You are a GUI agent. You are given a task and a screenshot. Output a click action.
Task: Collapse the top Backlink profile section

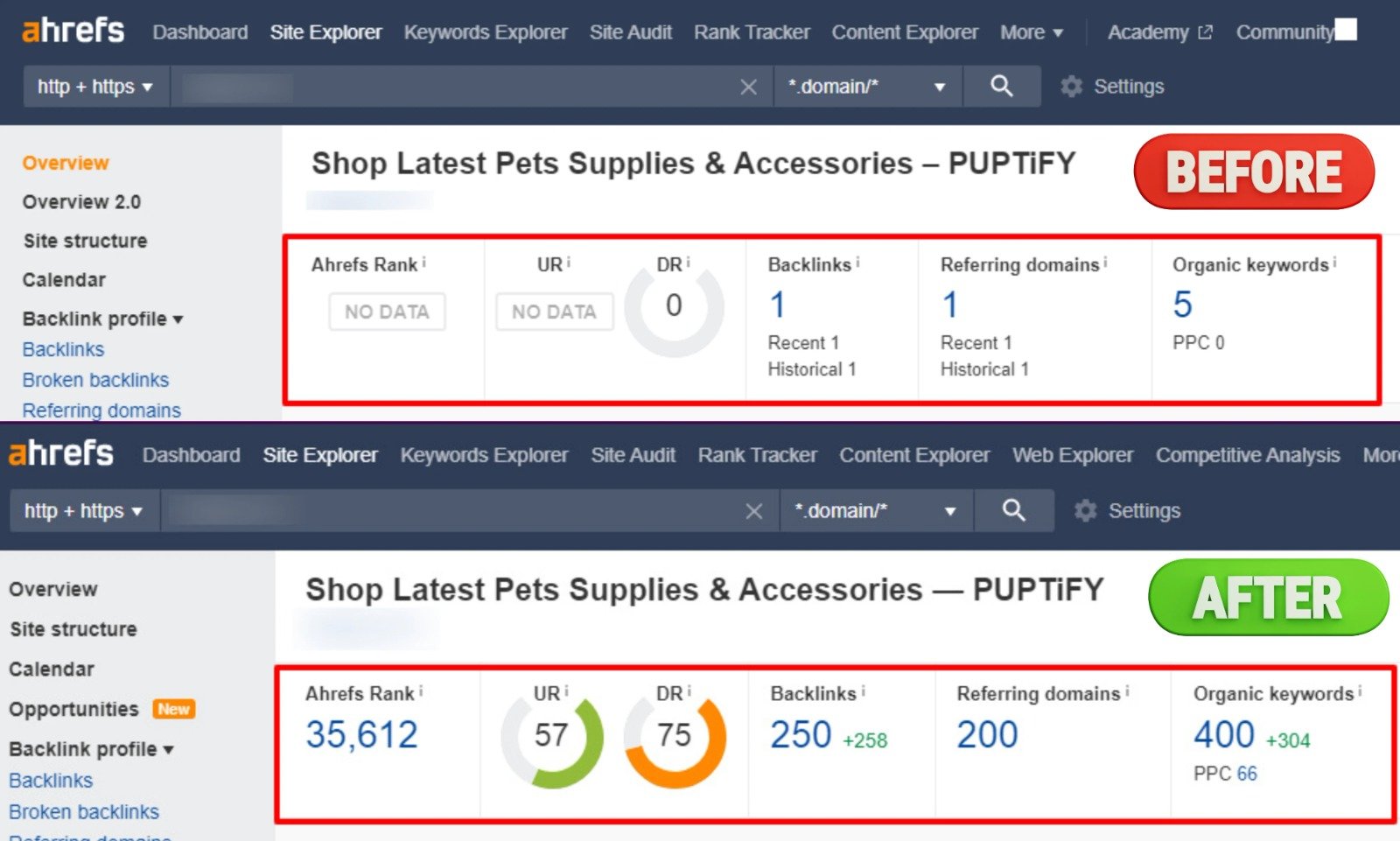point(102,319)
